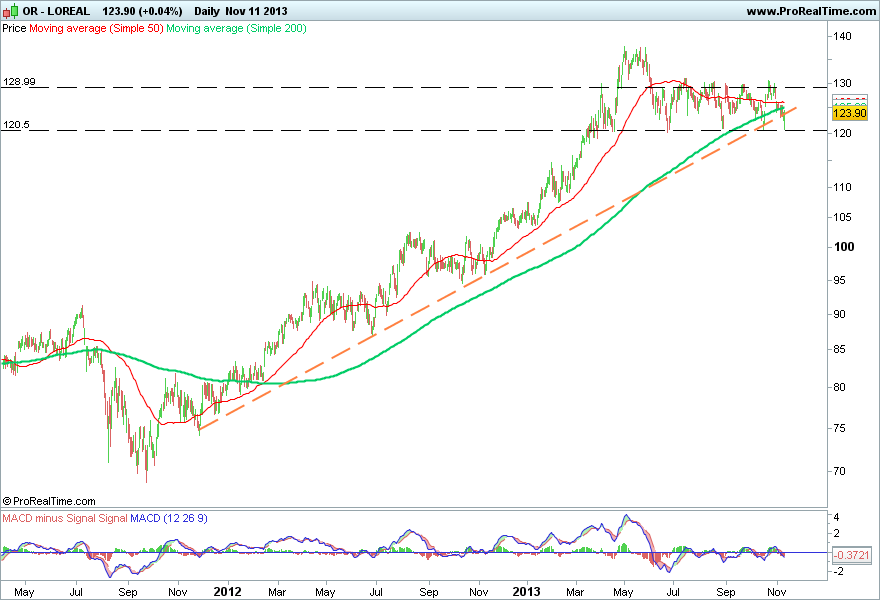The height and width of the screenshot is (600, 880).
Task: Select the MACD minus Signal legend label
Action: (x=48, y=518)
